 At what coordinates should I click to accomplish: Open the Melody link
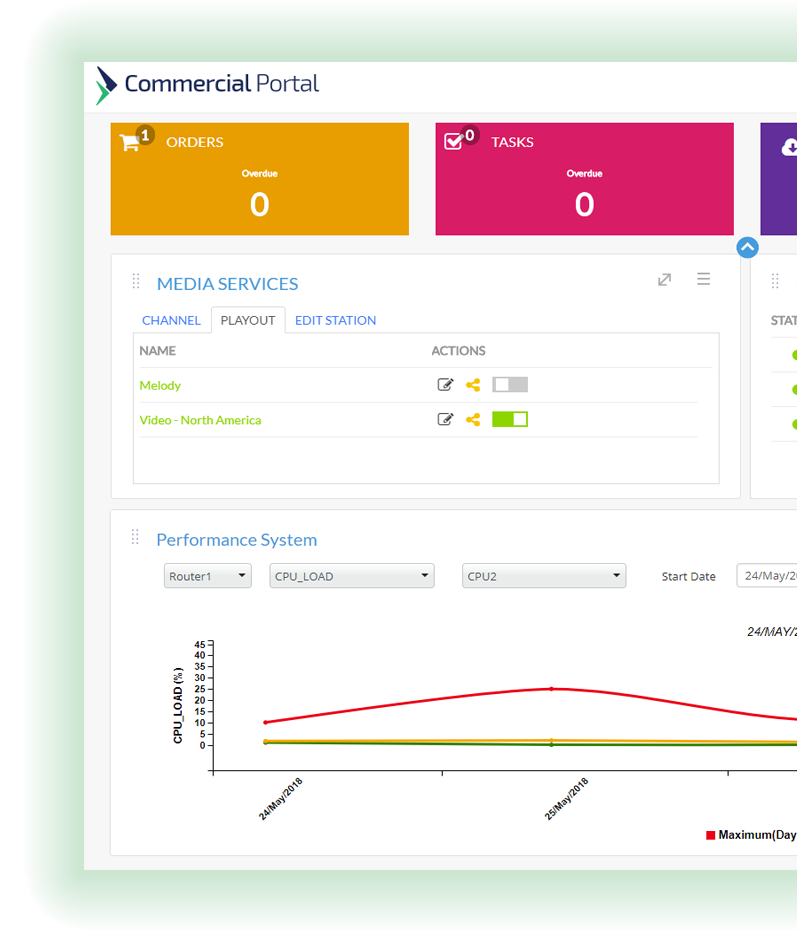(x=160, y=385)
